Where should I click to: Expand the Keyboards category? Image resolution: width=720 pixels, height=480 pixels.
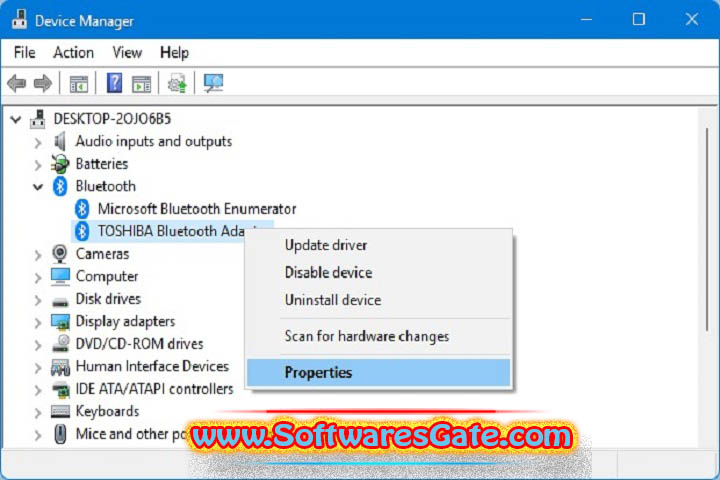[38, 412]
